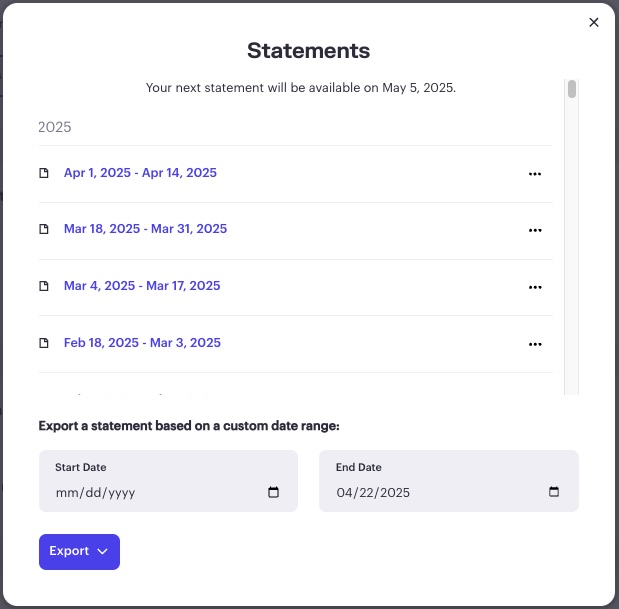Click document icon beside Mar 4, 2025 statement
This screenshot has height=609, width=619.
point(44,286)
